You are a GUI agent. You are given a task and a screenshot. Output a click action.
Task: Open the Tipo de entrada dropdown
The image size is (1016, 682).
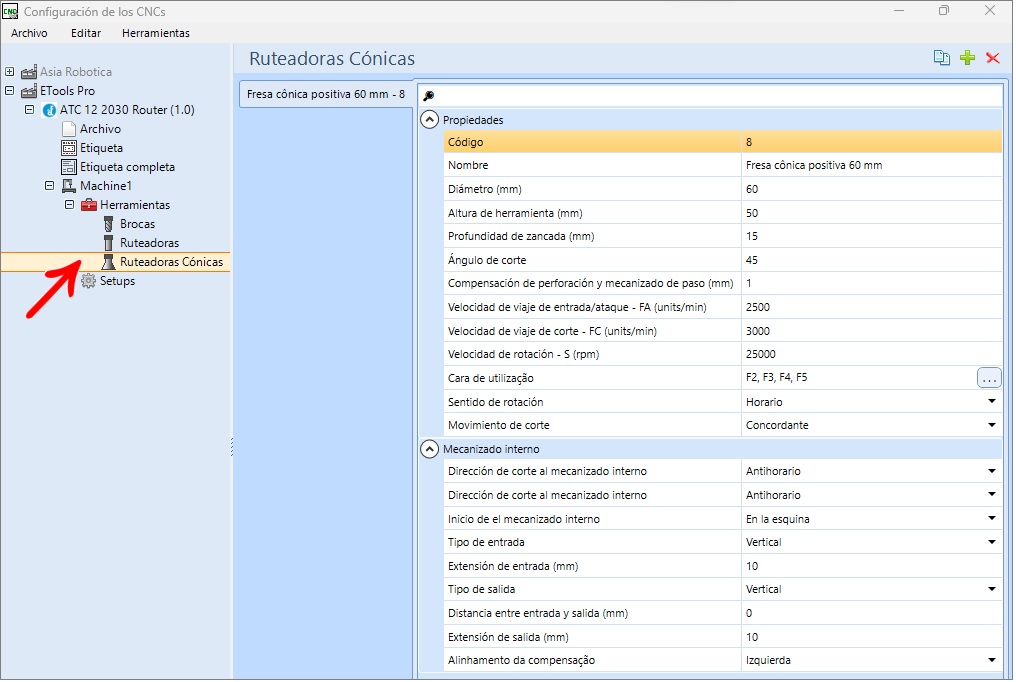(991, 542)
